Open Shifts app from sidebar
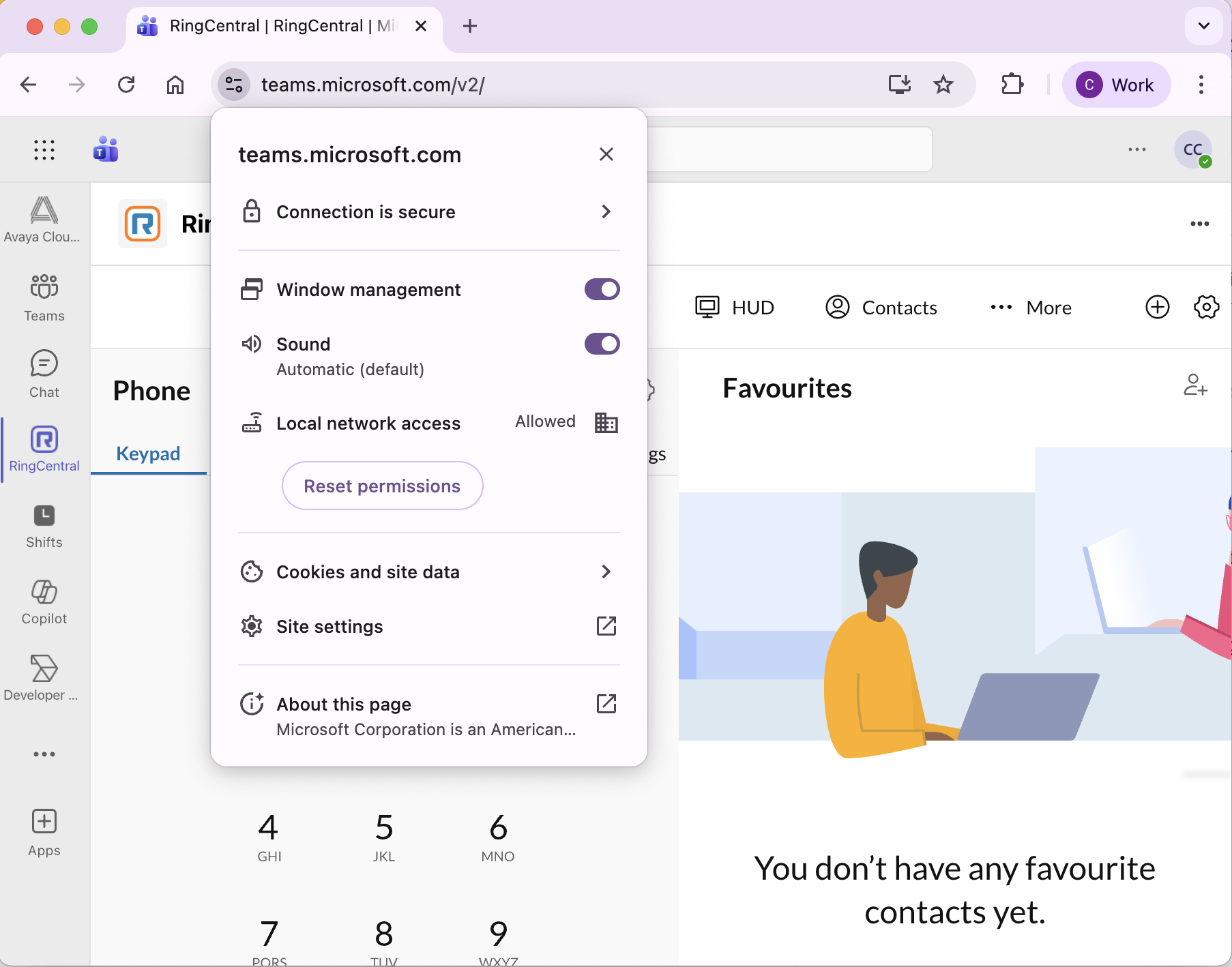The image size is (1232, 967). 44,525
